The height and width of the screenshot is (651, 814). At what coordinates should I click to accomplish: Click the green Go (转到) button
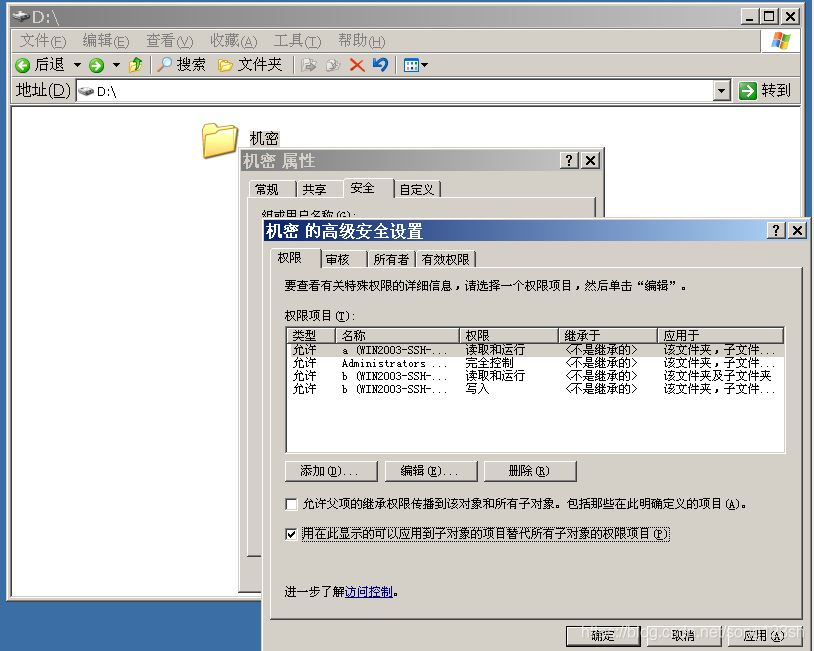(x=765, y=91)
